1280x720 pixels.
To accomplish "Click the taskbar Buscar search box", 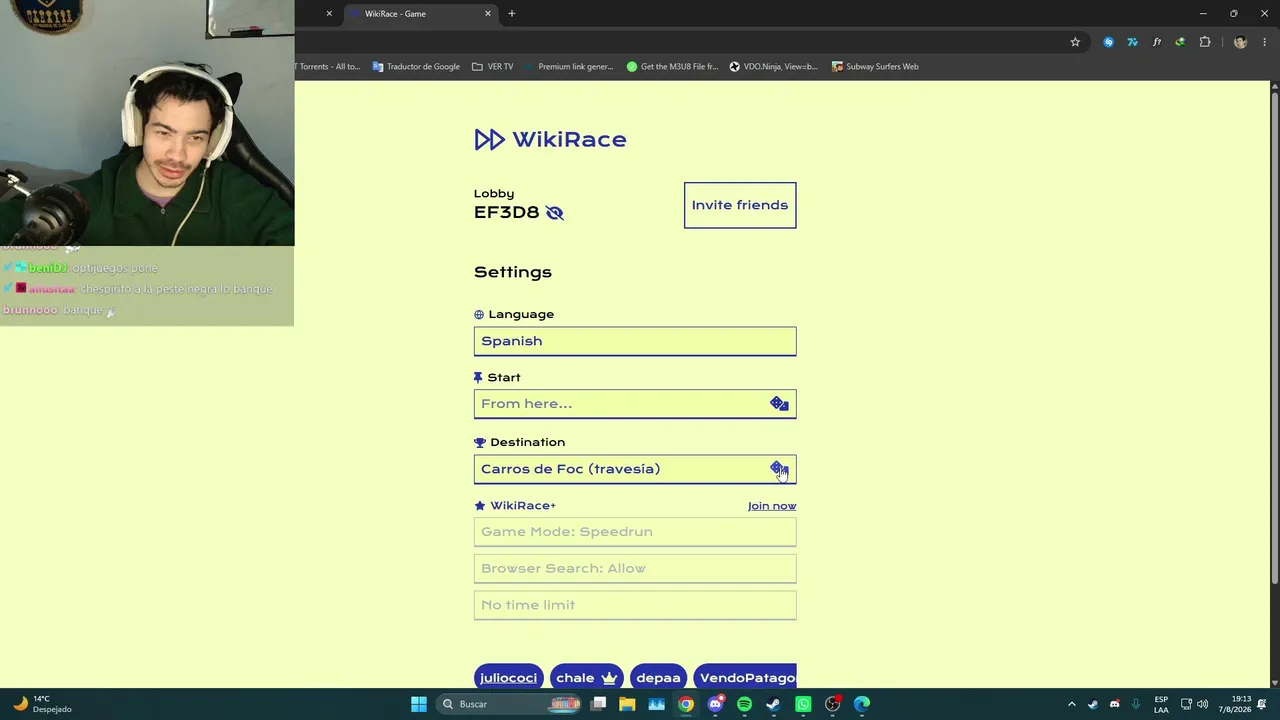I will click(x=510, y=704).
